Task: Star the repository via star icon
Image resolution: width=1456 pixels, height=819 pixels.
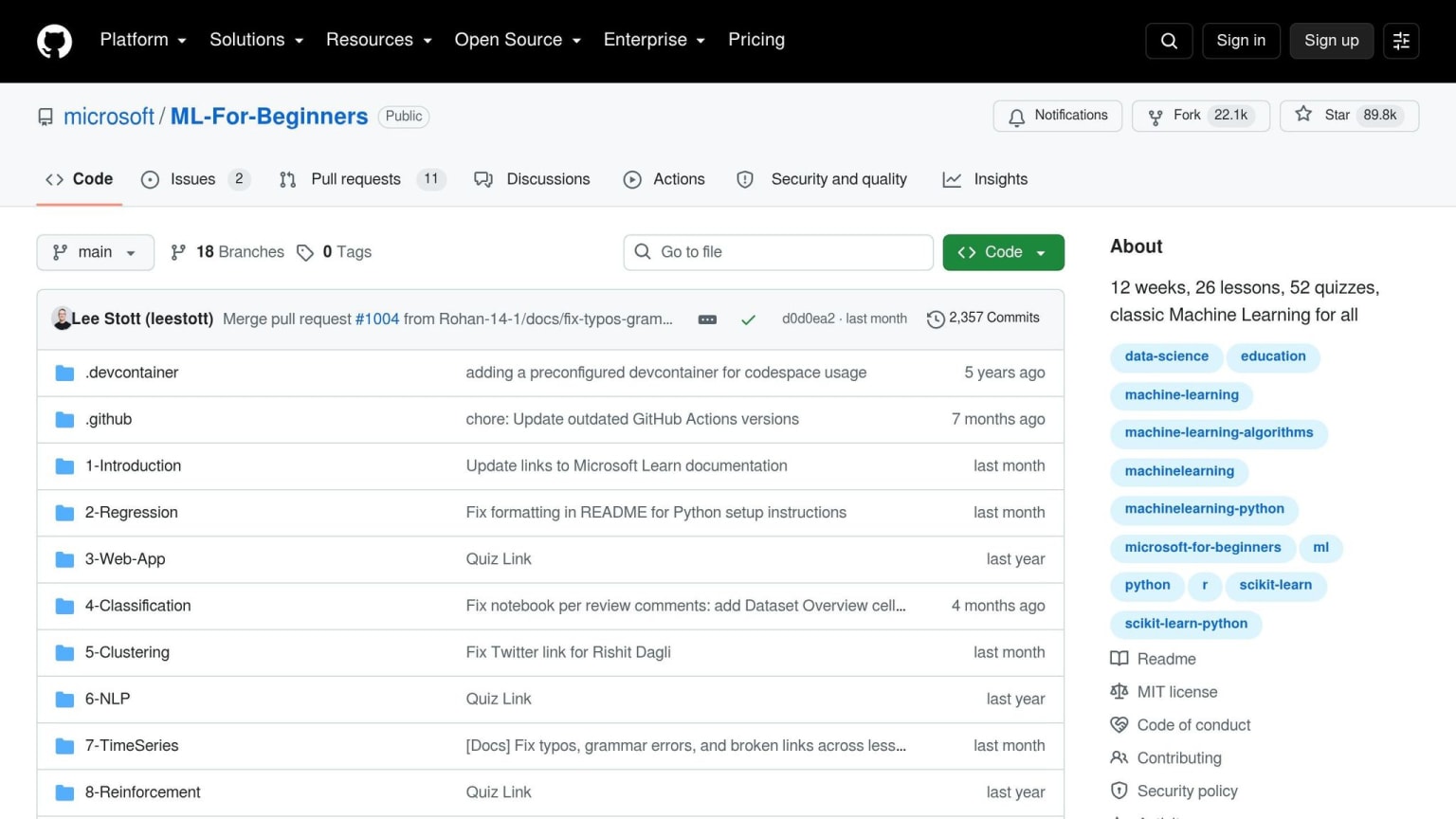Action: click(x=1304, y=115)
